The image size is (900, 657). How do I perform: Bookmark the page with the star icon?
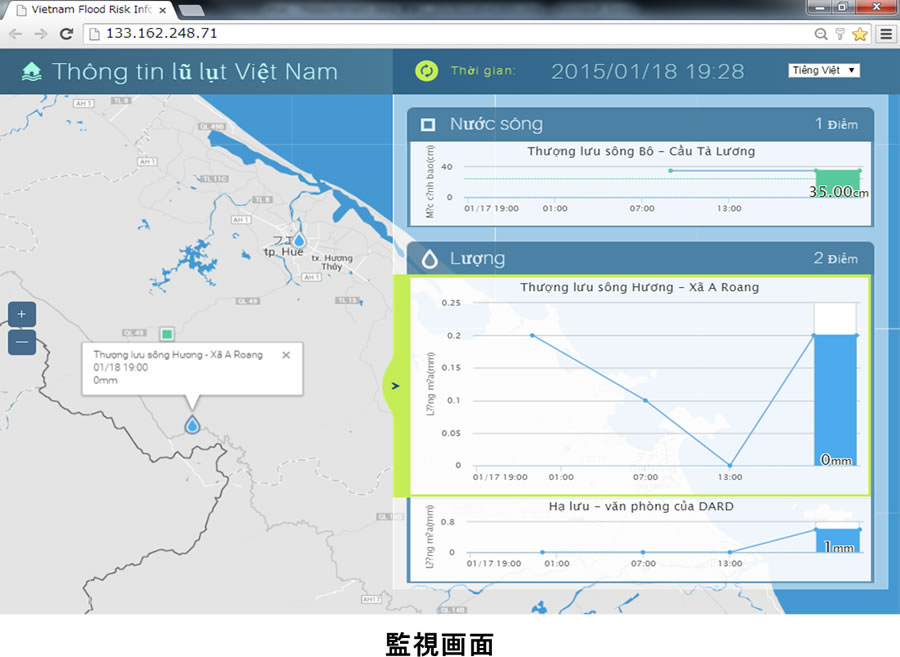(859, 33)
